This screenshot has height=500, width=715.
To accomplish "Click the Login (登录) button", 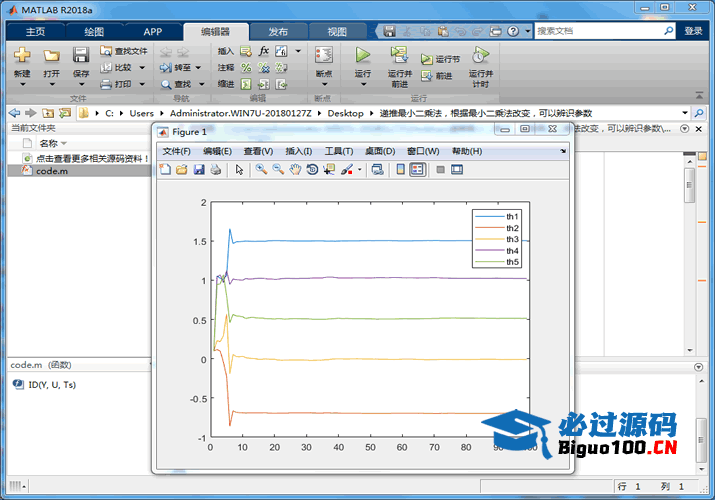I will pos(693,31).
